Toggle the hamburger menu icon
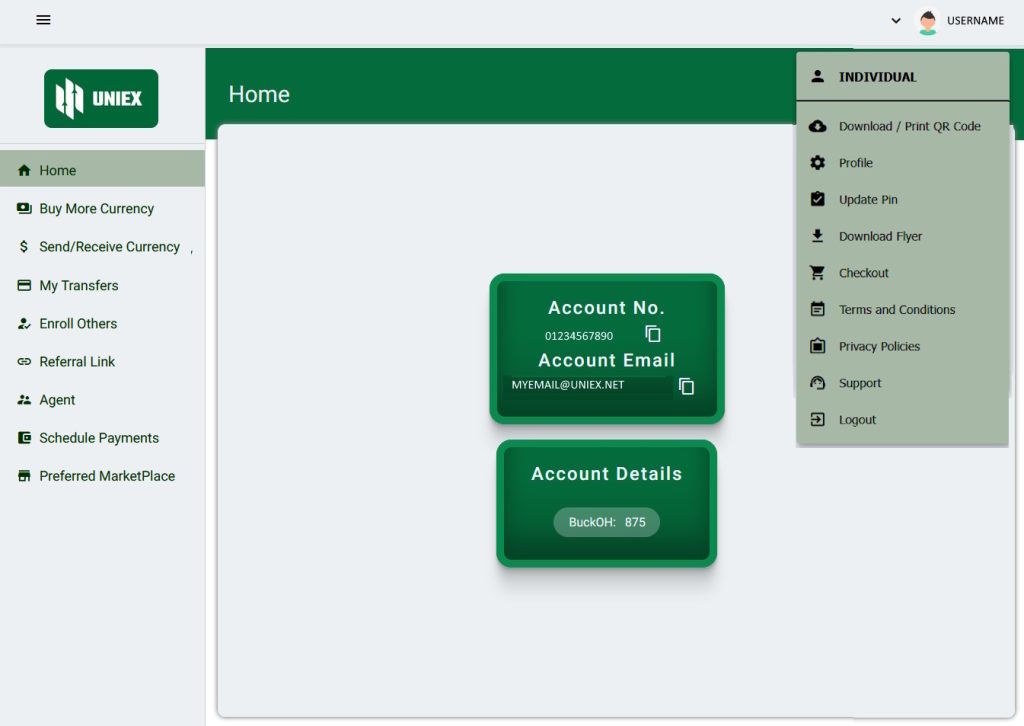1024x726 pixels. coord(43,20)
